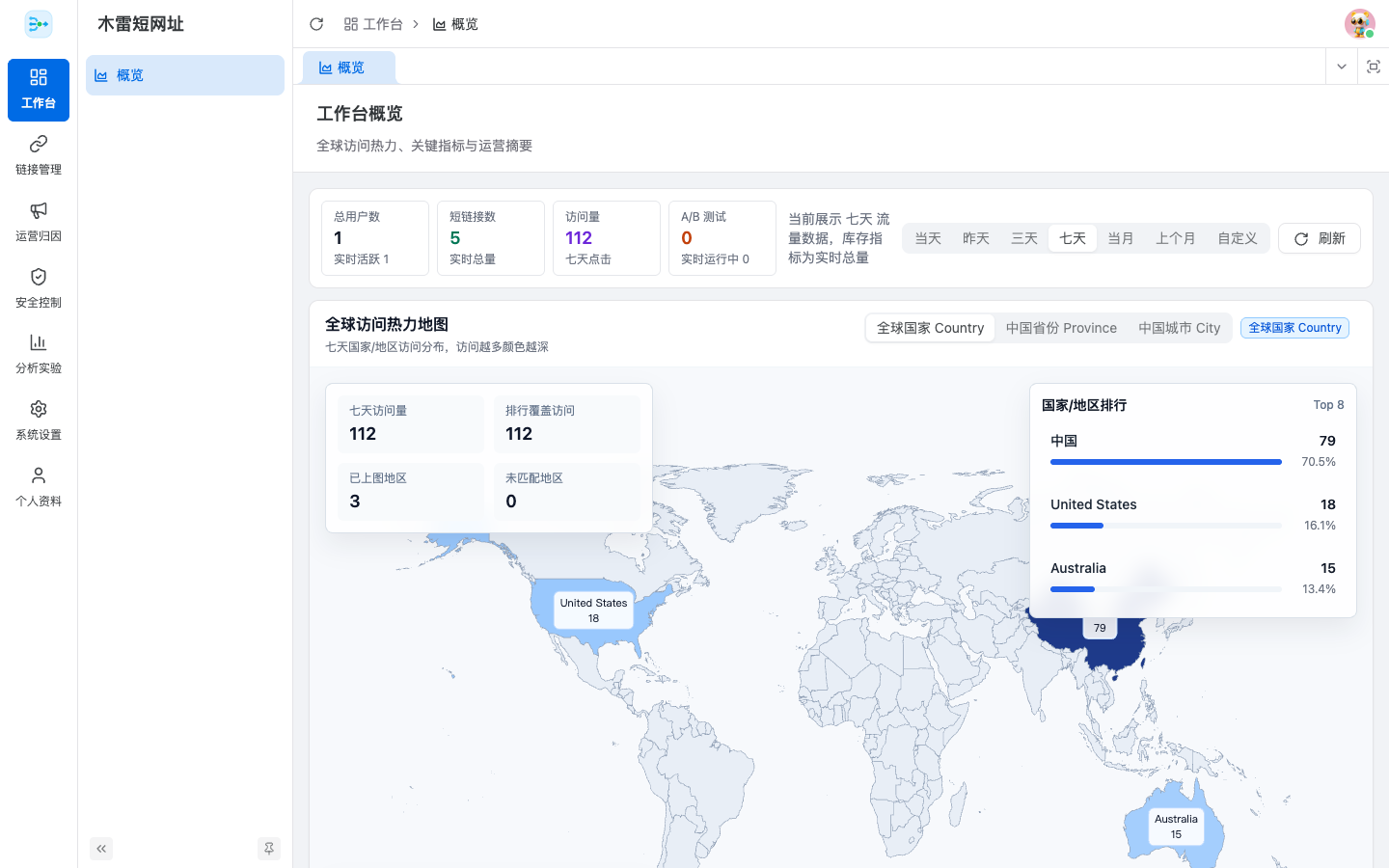Expand the tab list dropdown chevron
This screenshot has height=868, width=1389.
(x=1342, y=67)
